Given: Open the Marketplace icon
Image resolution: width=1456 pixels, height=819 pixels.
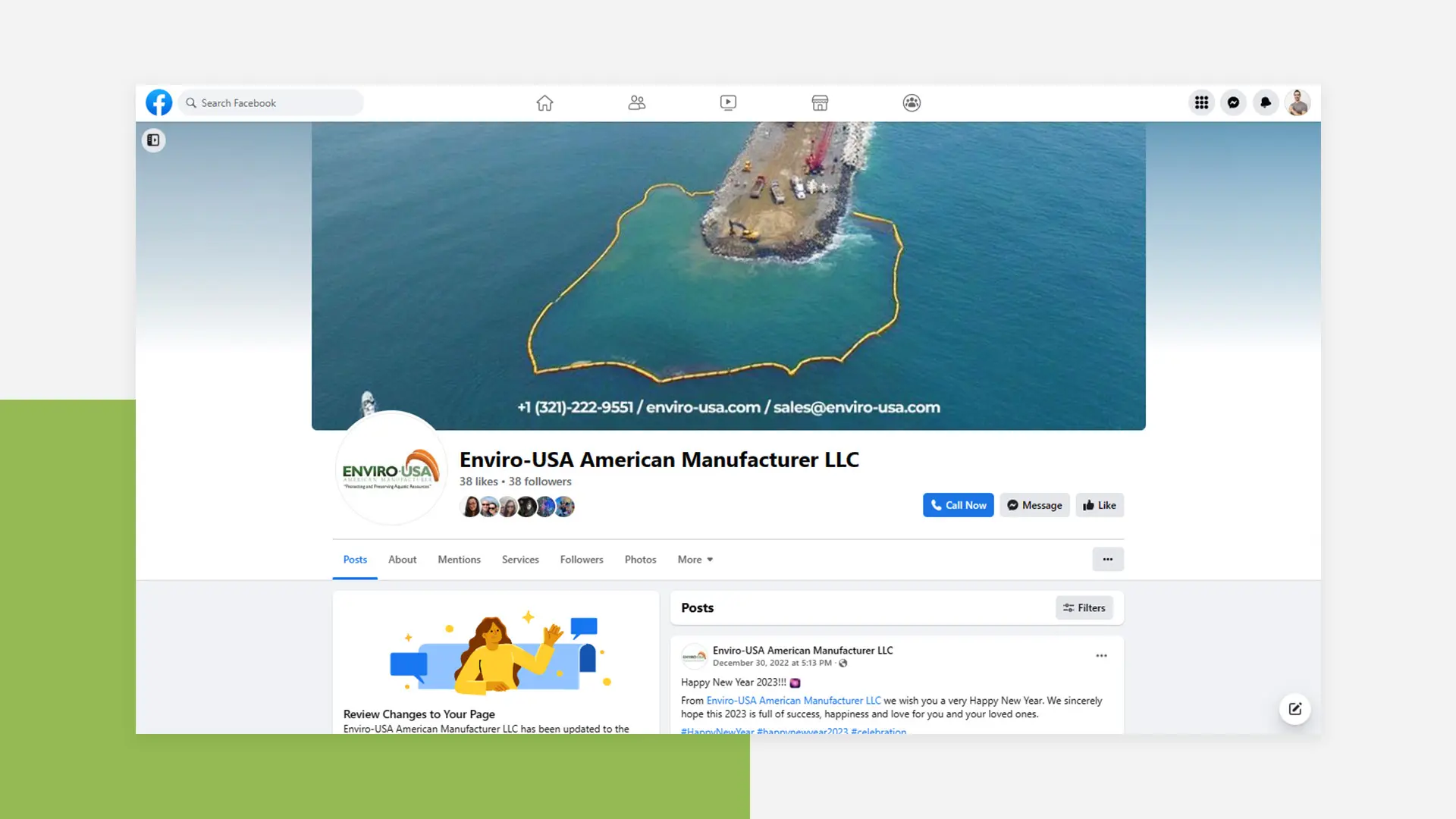Looking at the screenshot, I should [x=820, y=102].
